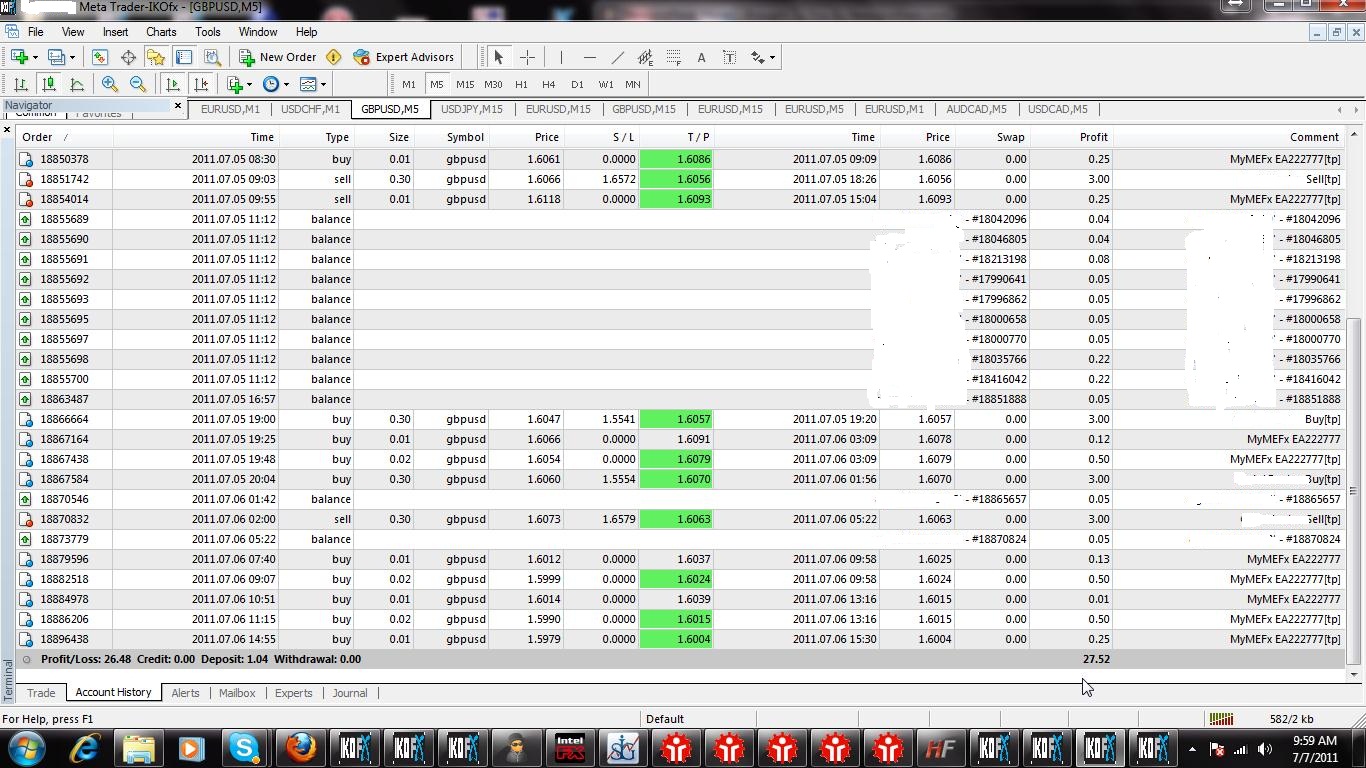The width and height of the screenshot is (1366, 768).
Task: Draw a horizontal line tool
Action: pyautogui.click(x=589, y=57)
